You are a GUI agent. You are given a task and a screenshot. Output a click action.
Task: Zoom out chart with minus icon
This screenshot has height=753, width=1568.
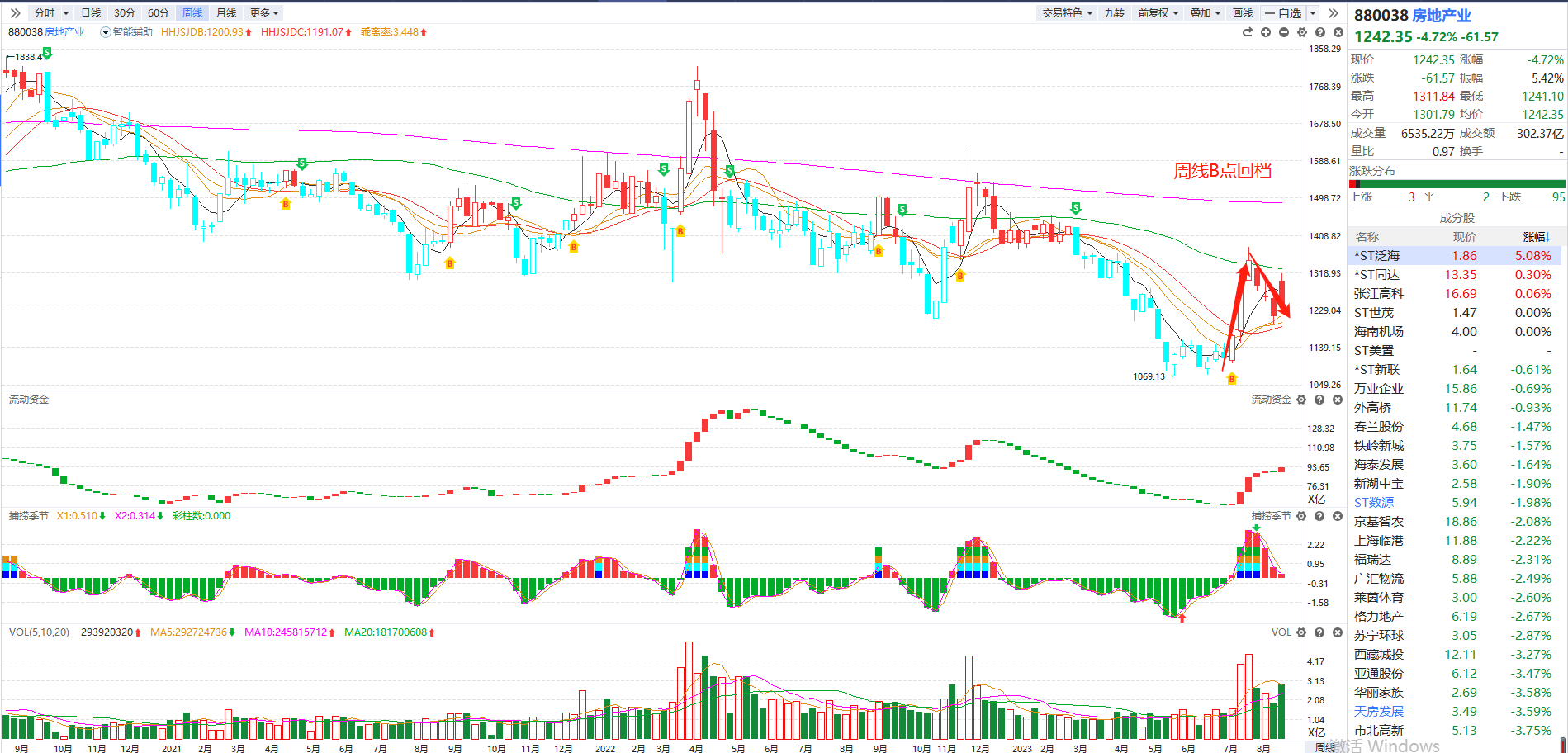pos(1283,32)
